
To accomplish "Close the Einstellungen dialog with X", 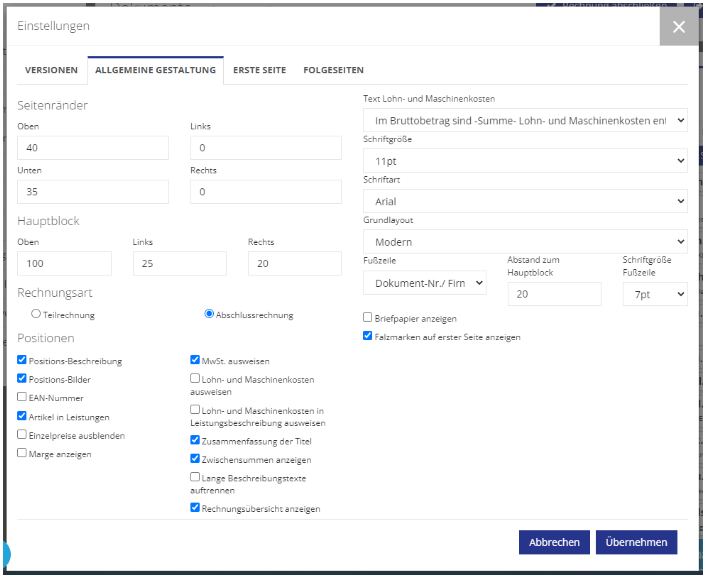I will 680,27.
